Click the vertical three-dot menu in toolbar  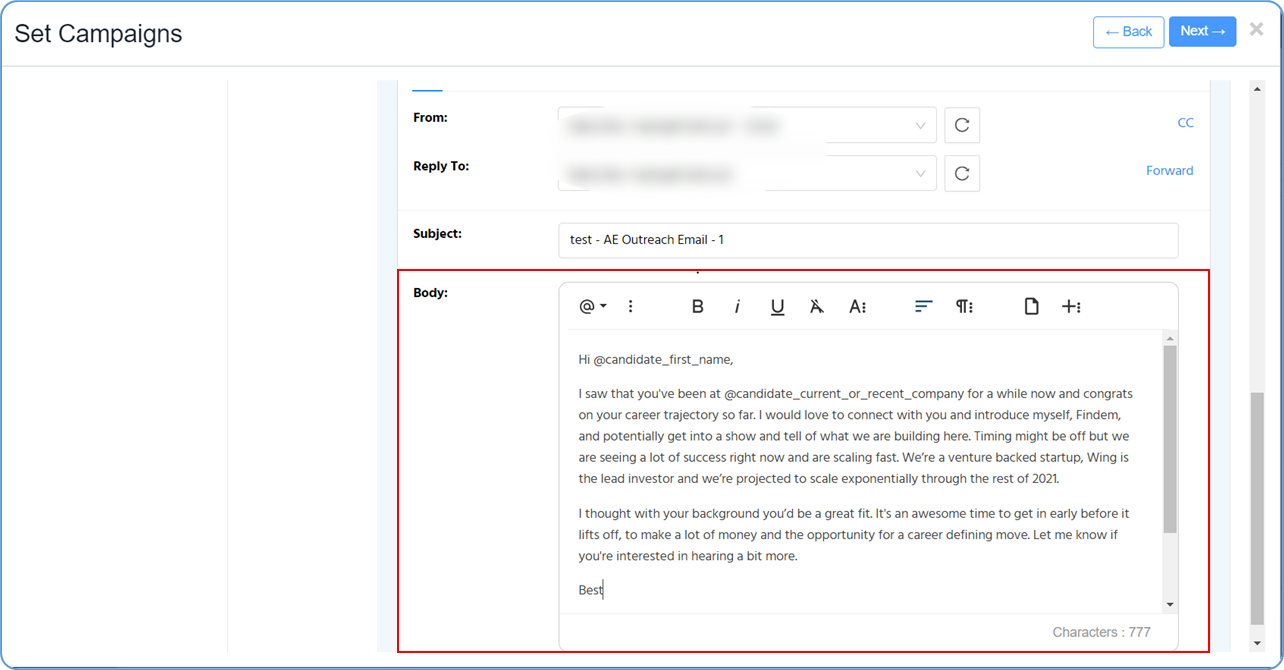pos(631,307)
